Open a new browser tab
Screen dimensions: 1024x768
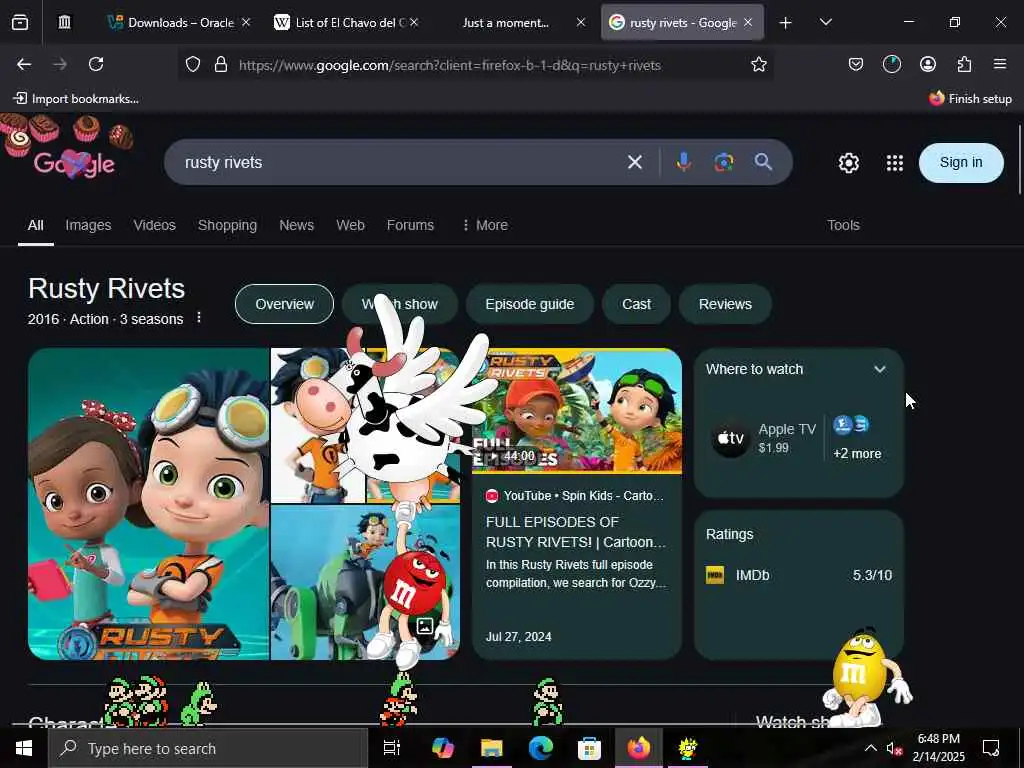785,23
